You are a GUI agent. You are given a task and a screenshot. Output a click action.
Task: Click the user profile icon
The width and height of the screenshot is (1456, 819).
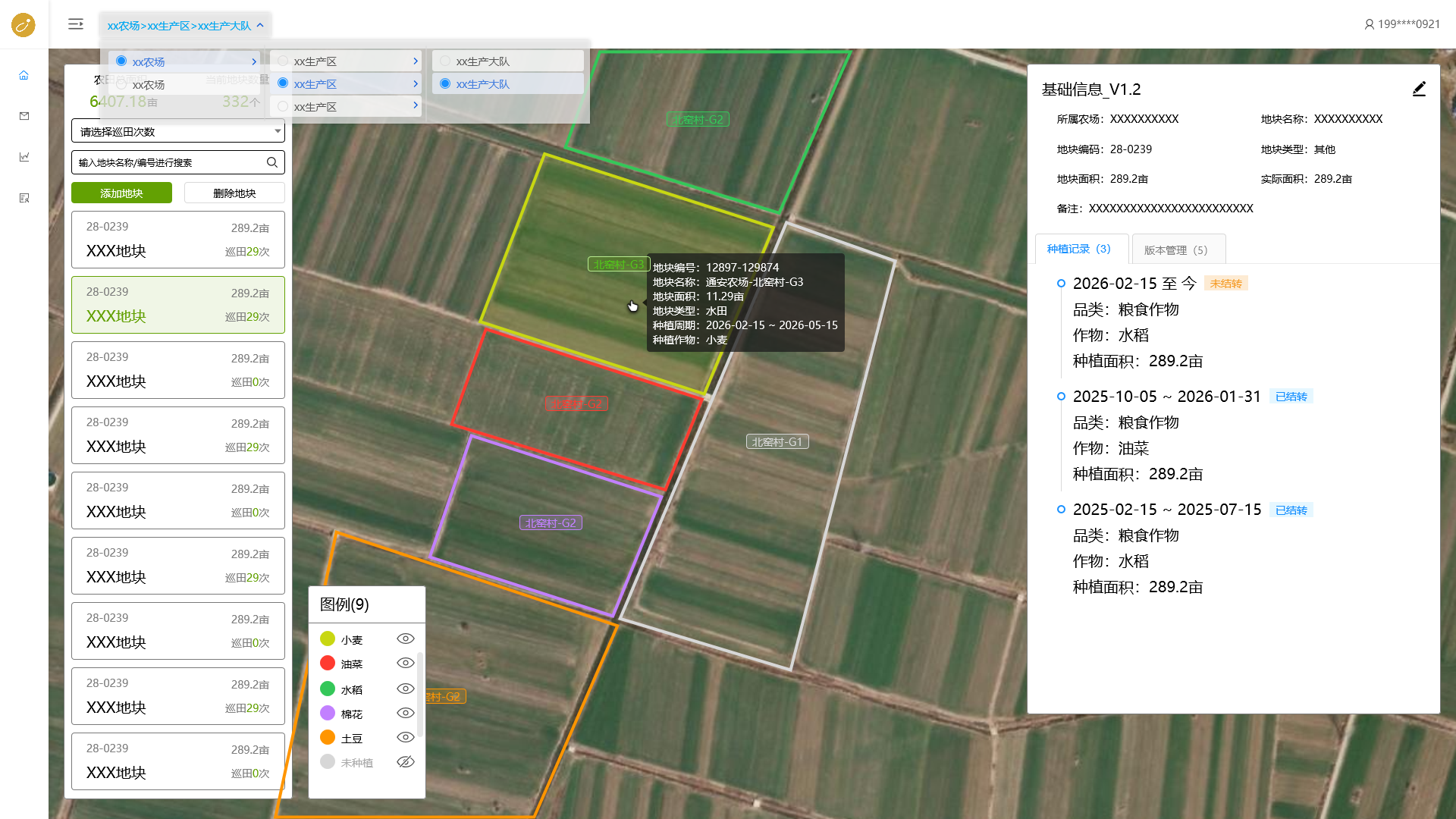1370,24
